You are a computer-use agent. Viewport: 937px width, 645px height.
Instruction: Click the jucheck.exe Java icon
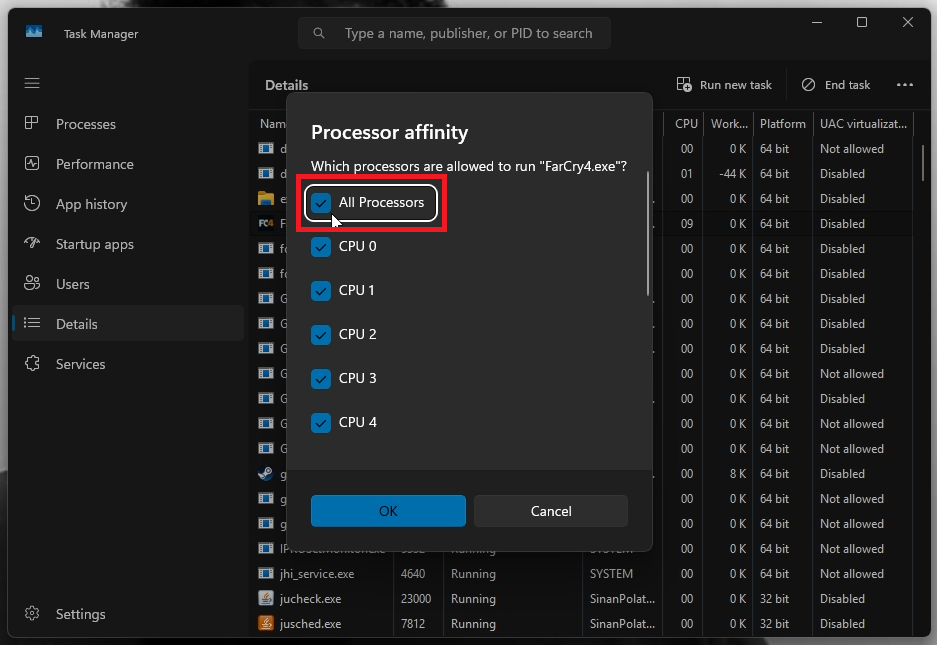click(265, 598)
